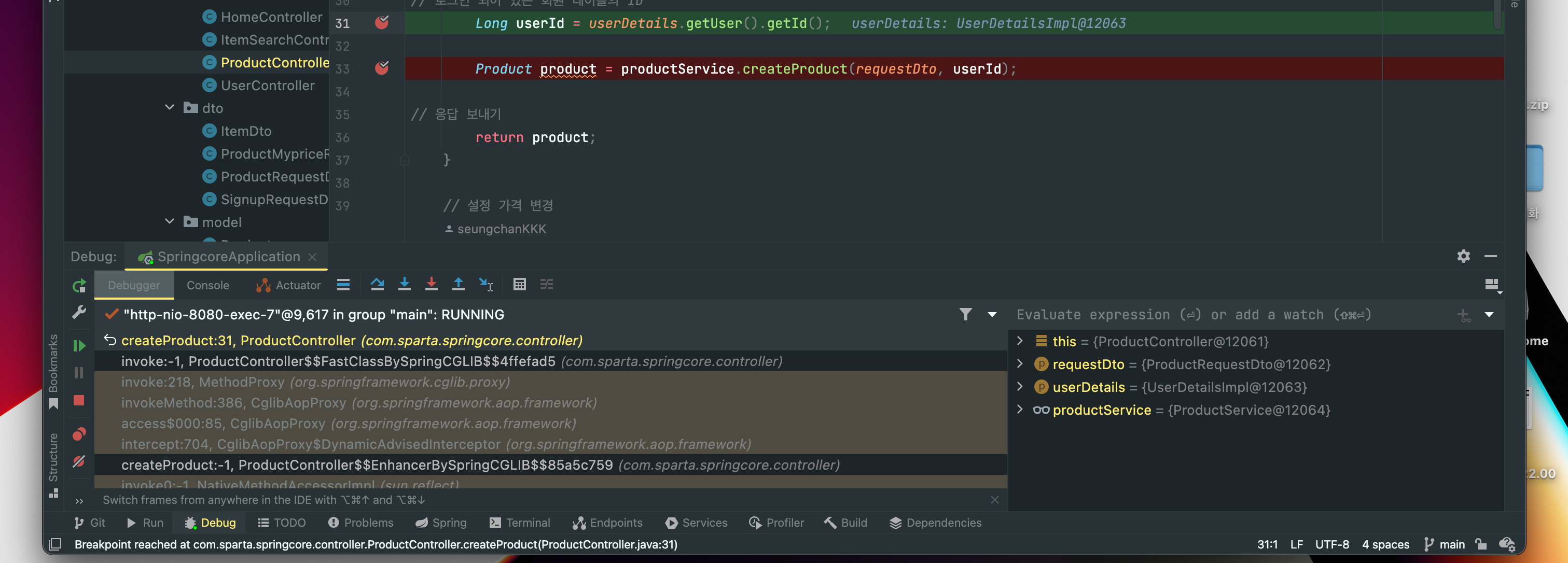The image size is (1568, 563).
Task: Expand the requestDto variable
Action: pyautogui.click(x=1020, y=364)
